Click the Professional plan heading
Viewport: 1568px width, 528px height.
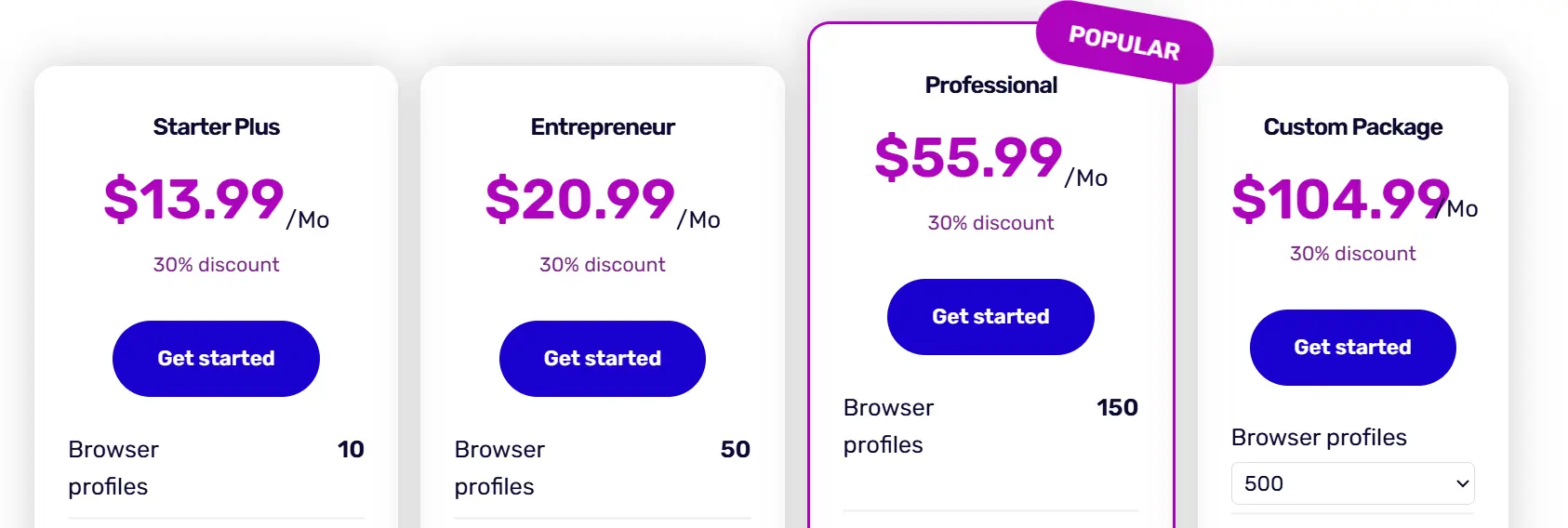pyautogui.click(x=990, y=85)
